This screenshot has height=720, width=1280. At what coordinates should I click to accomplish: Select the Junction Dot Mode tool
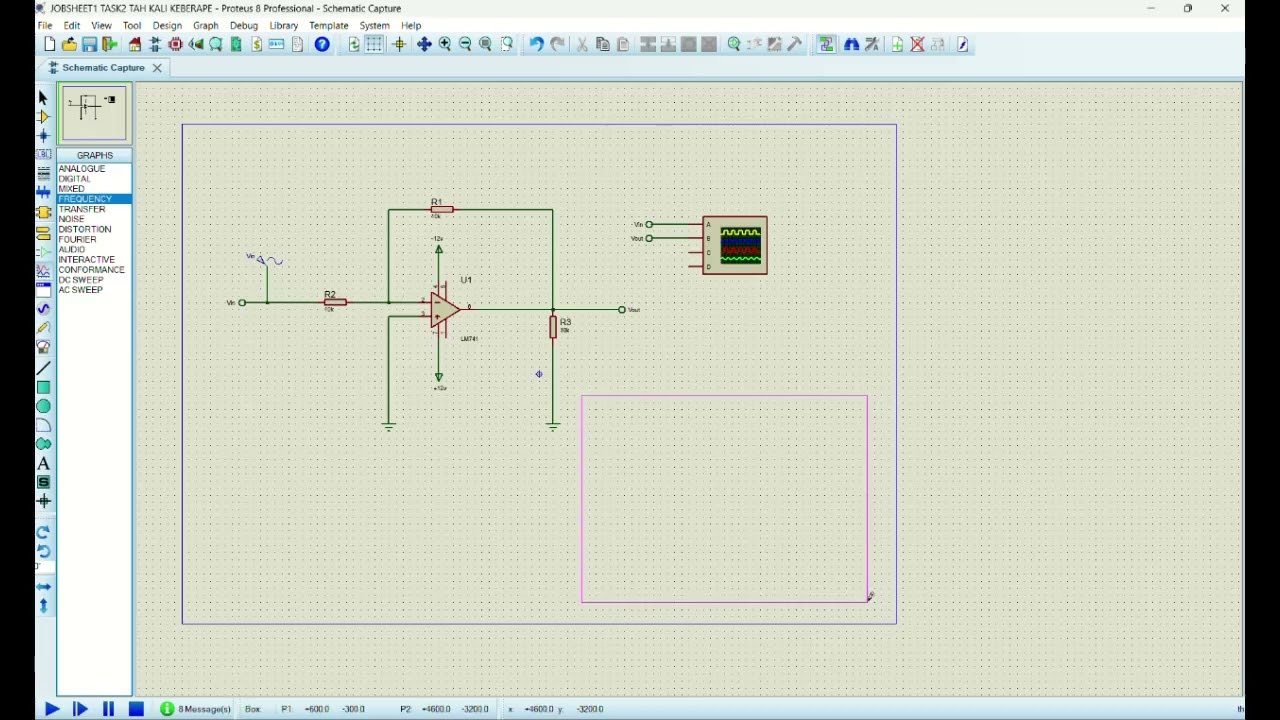(43, 135)
